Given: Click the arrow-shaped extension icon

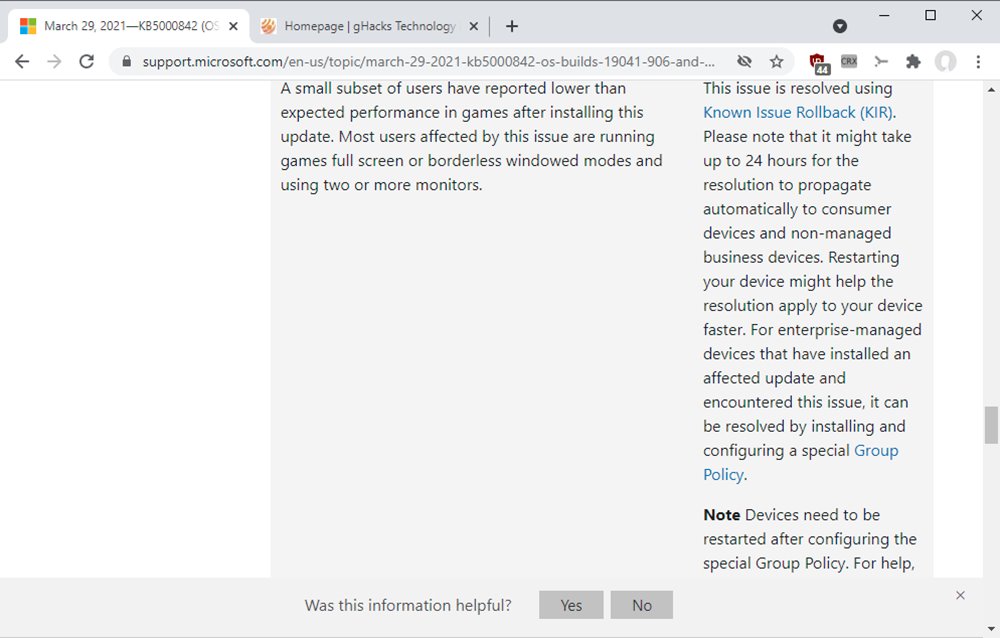Looking at the screenshot, I should click(881, 61).
